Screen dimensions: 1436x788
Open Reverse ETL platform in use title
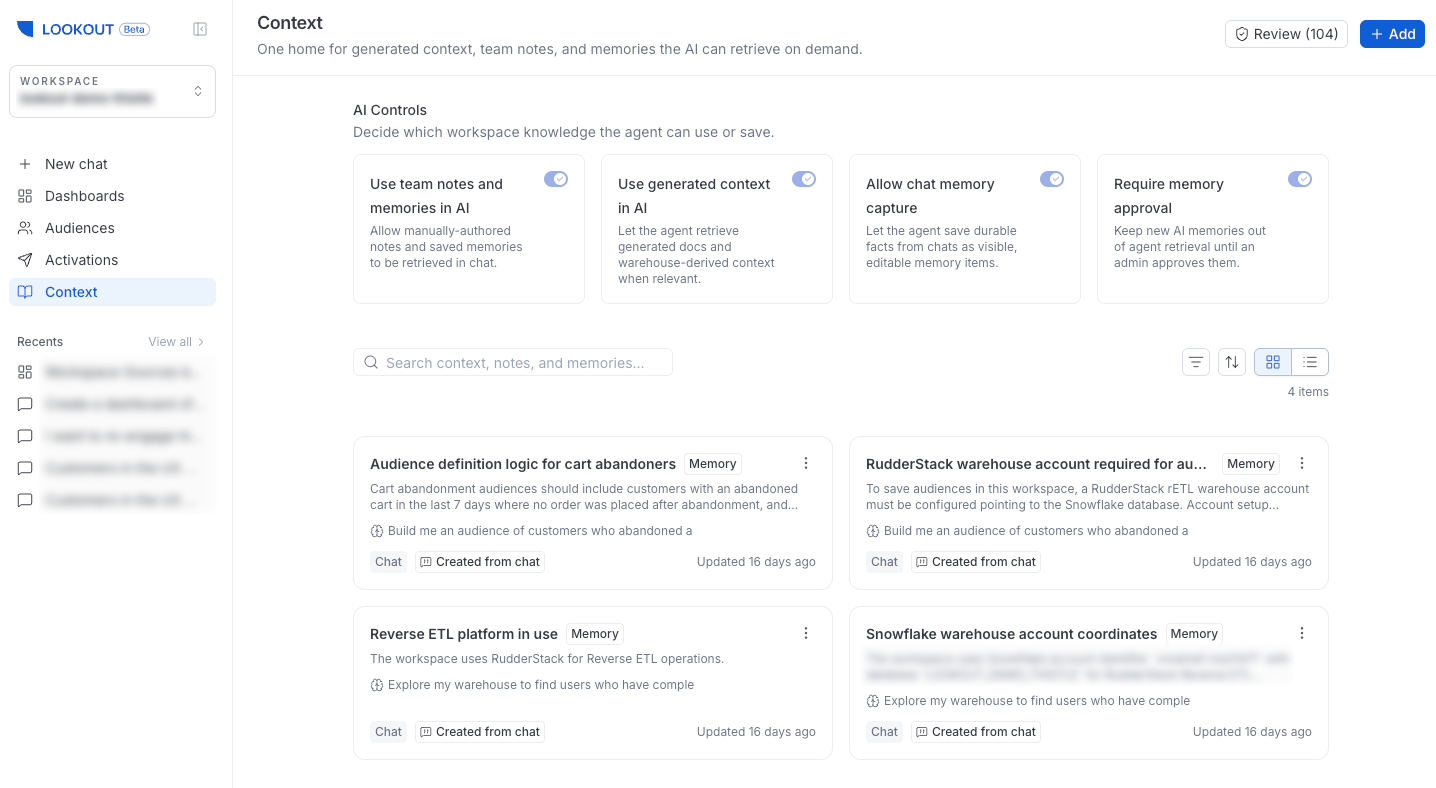(x=464, y=634)
